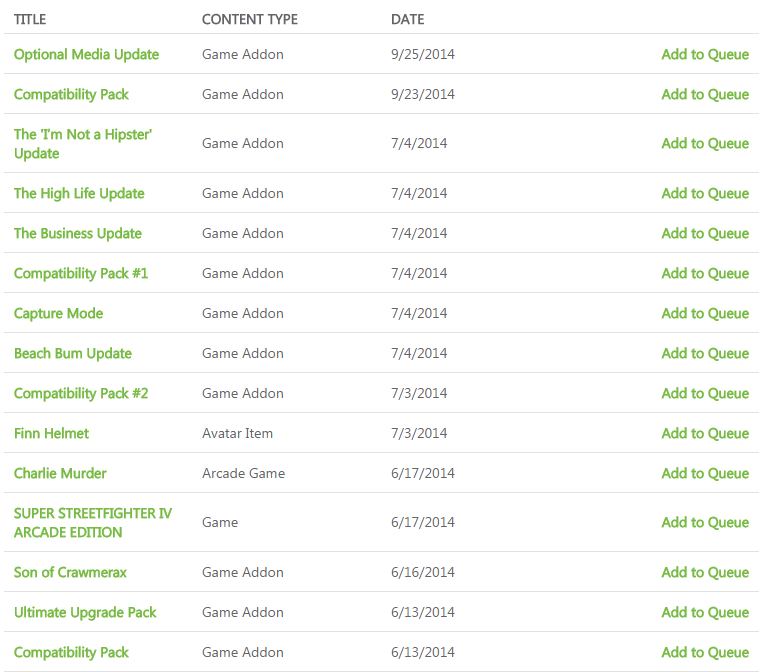Open Compatibility Pack #1 link
Image resolution: width=765 pixels, height=672 pixels.
[81, 273]
